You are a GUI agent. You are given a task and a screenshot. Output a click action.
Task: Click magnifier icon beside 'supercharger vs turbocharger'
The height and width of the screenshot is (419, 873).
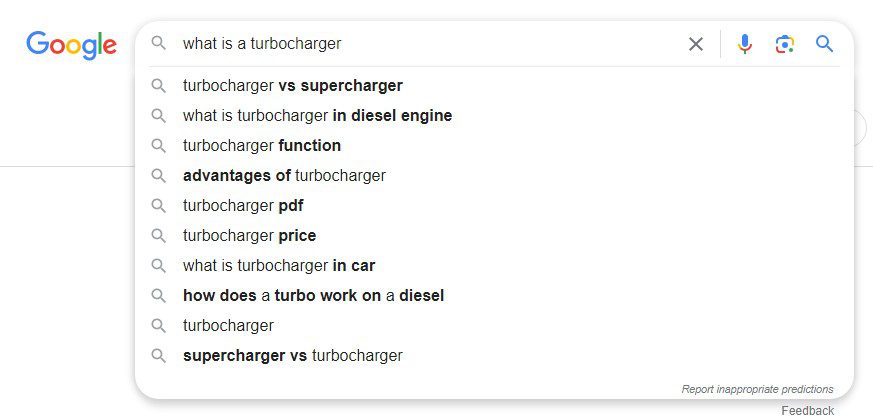159,356
